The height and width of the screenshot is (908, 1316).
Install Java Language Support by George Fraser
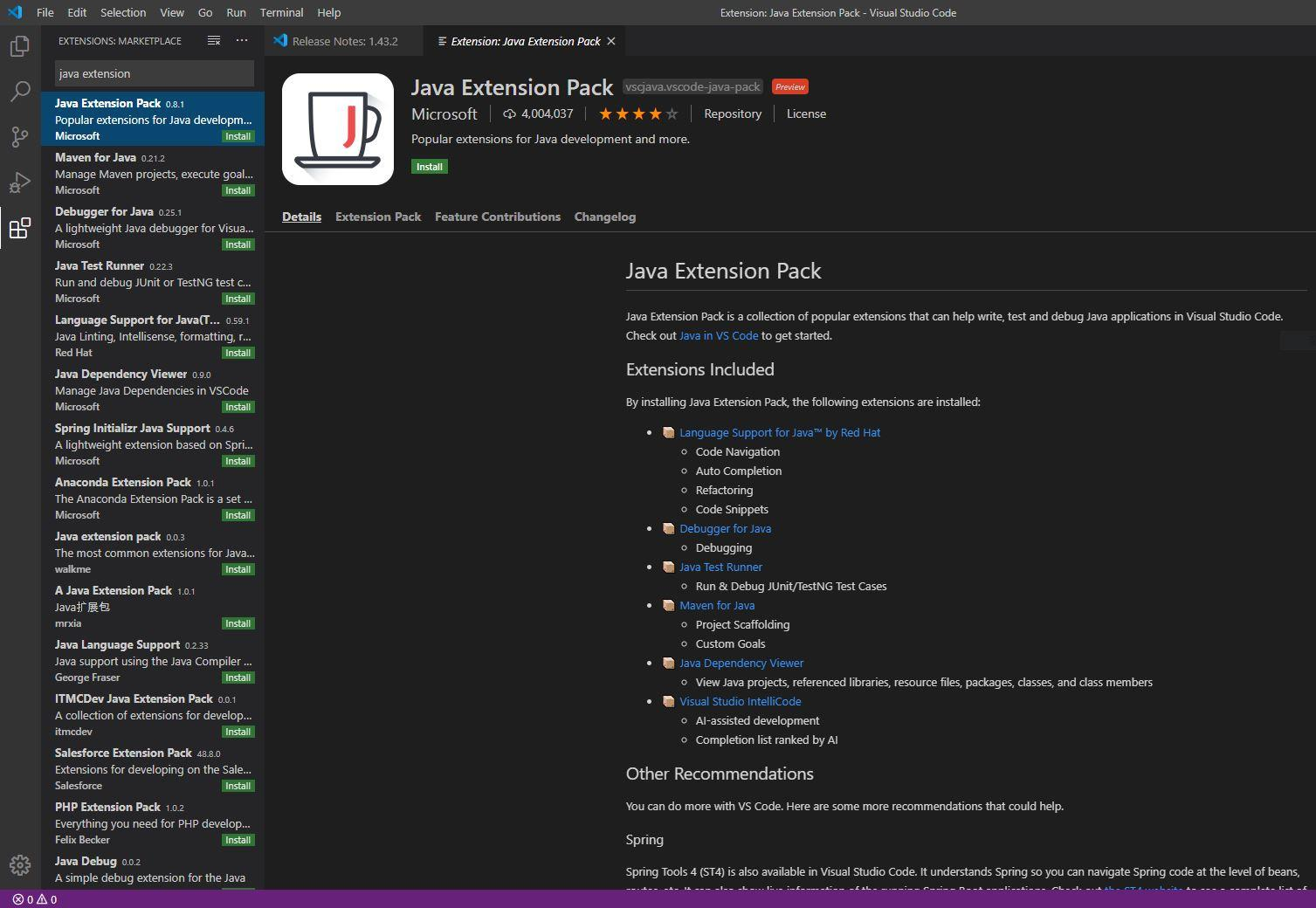pos(238,678)
